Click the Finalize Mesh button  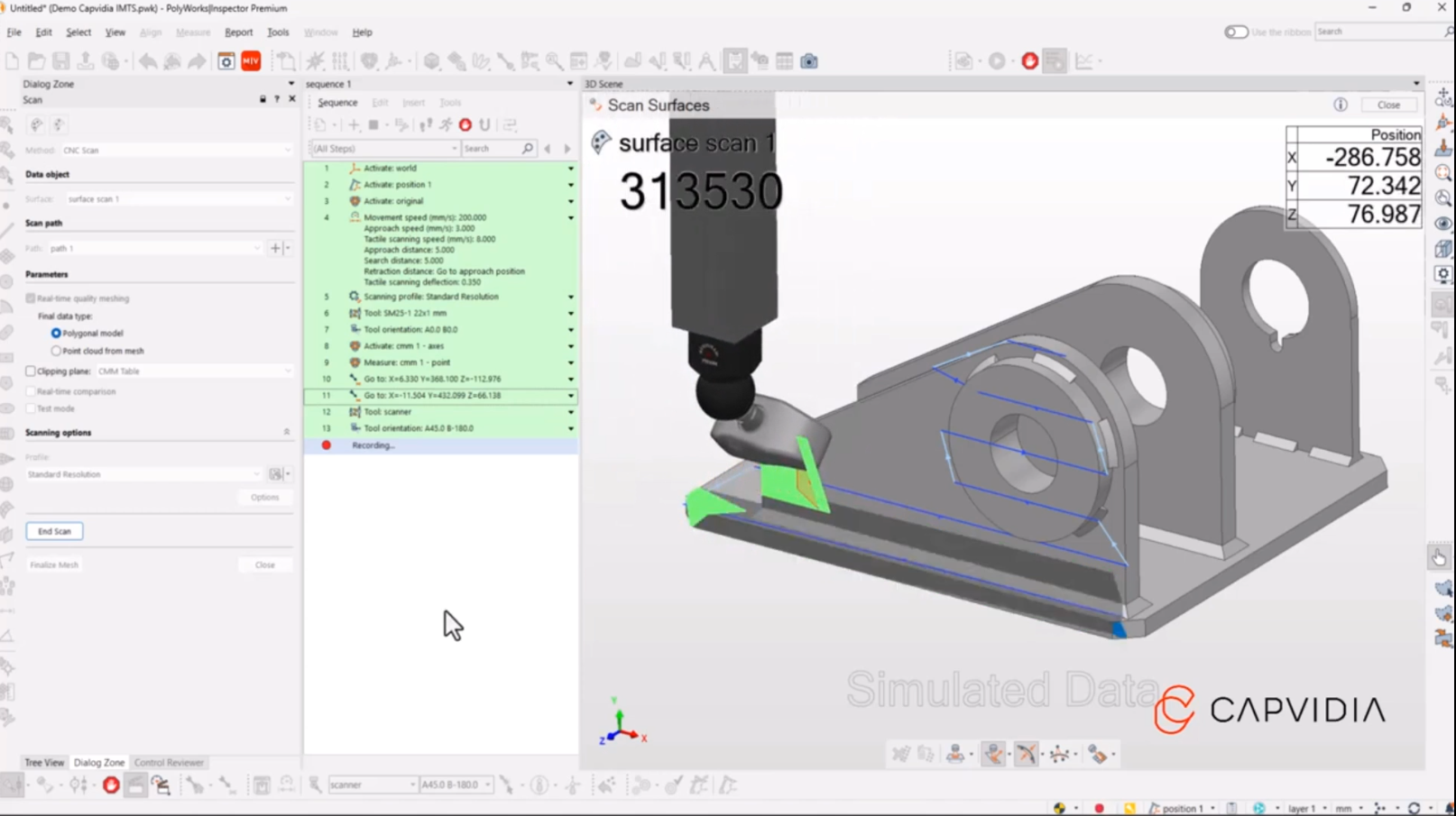54,564
